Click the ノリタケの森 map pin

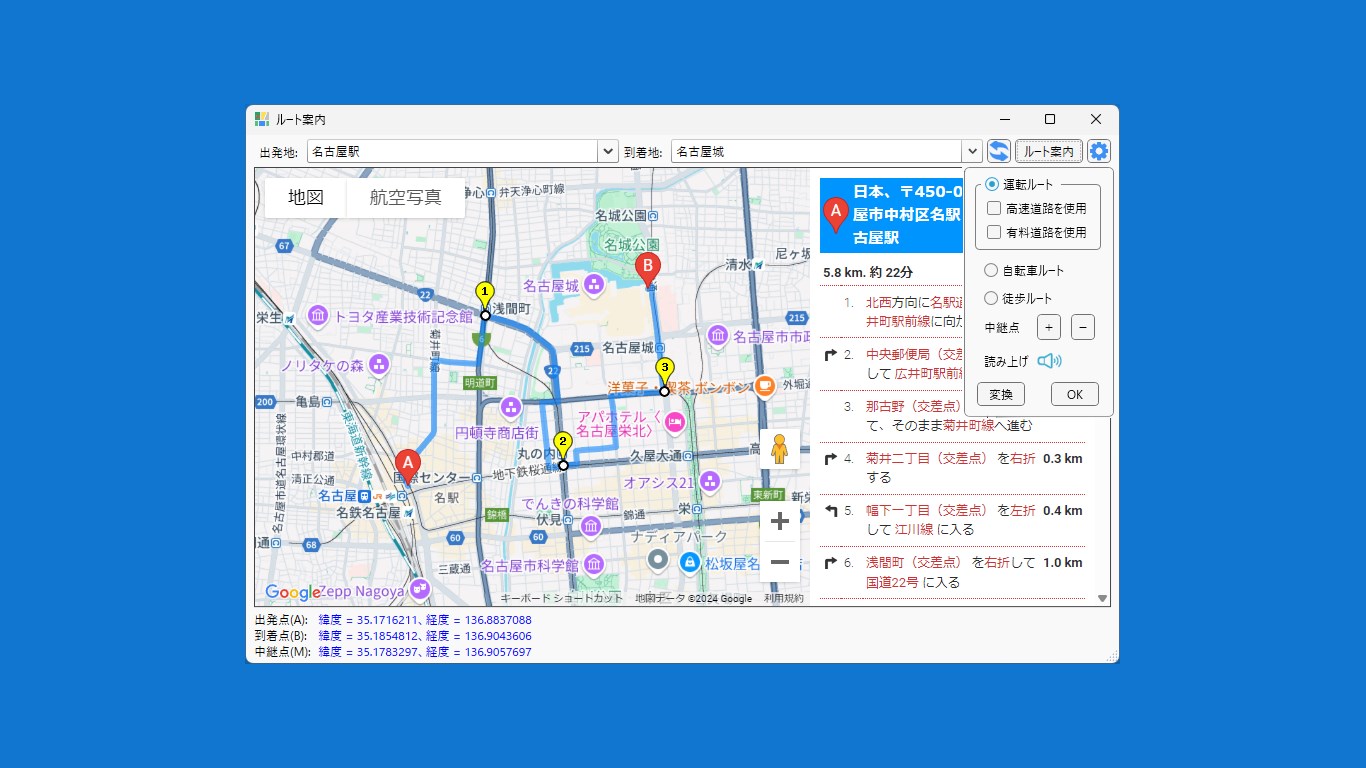pos(379,364)
